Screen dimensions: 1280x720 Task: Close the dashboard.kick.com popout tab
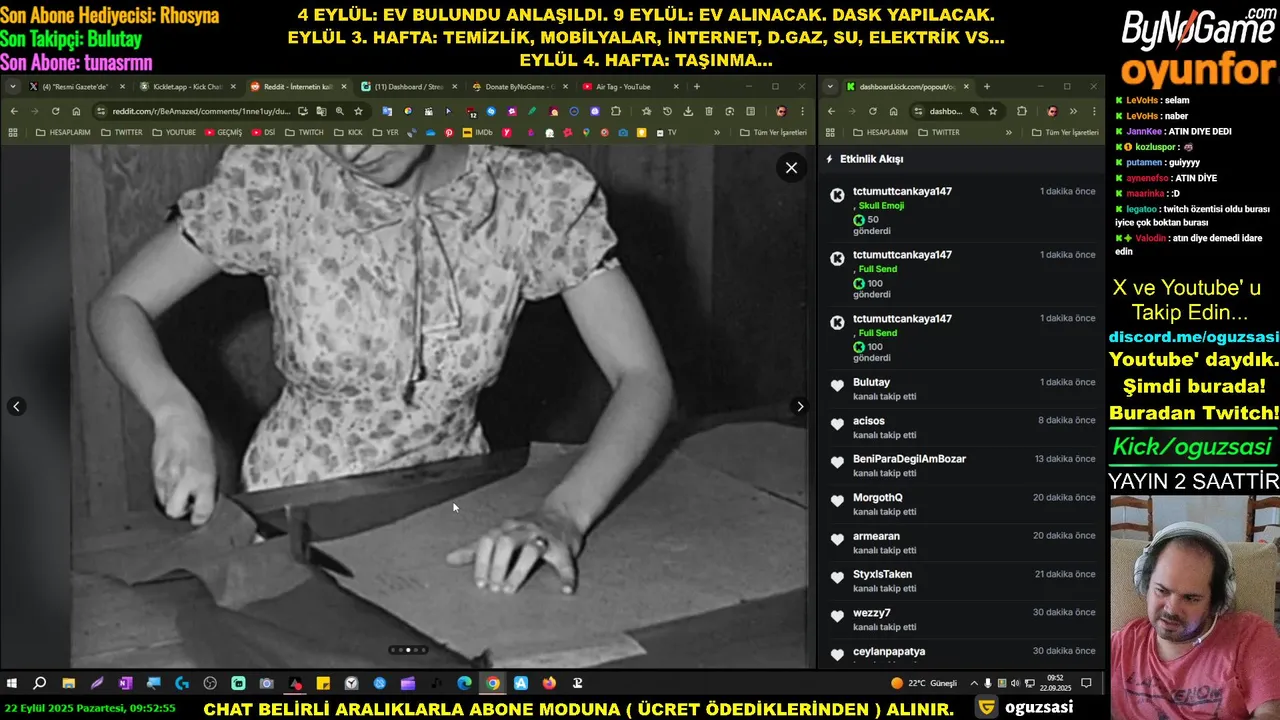coord(966,87)
